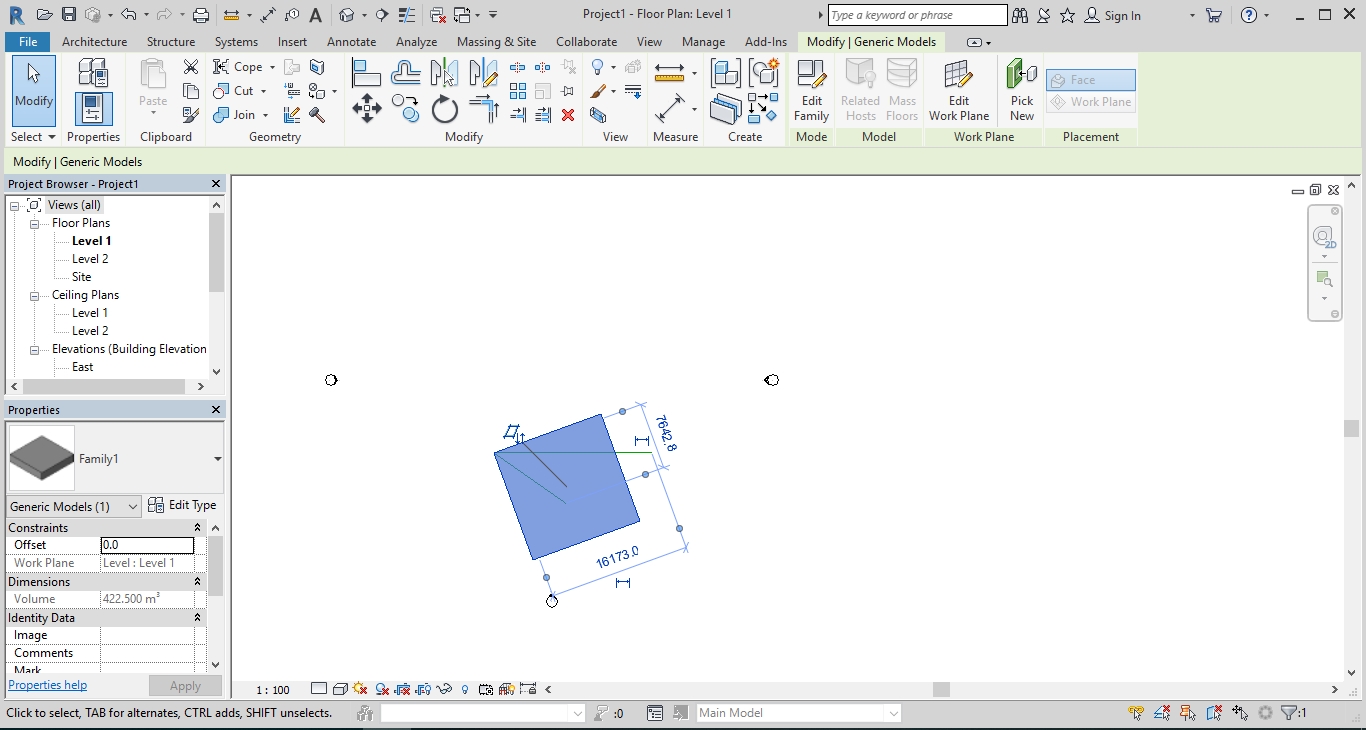Select the Copy tool
The image size is (1366, 730).
[406, 110]
